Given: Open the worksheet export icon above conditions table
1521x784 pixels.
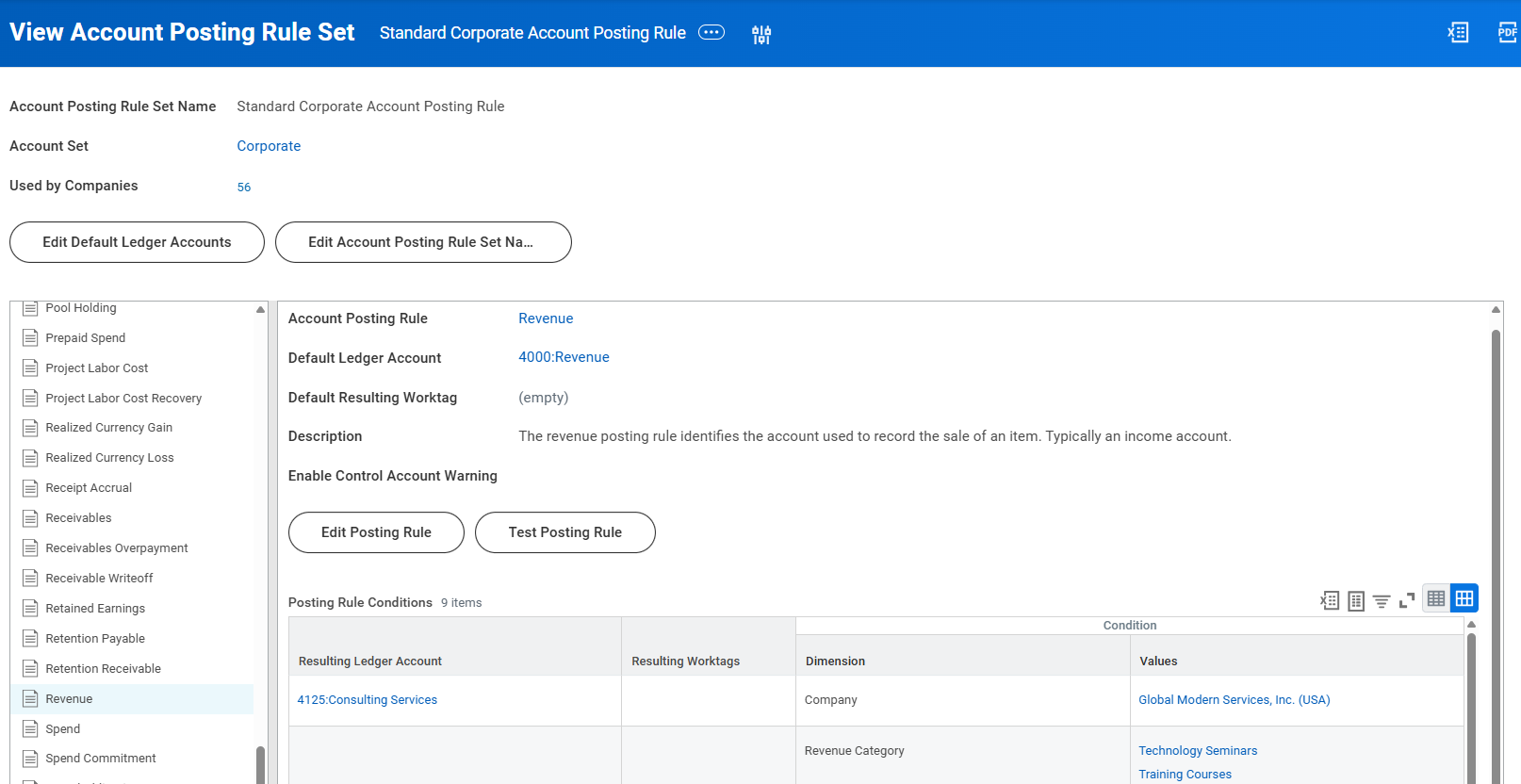Looking at the screenshot, I should pyautogui.click(x=1356, y=600).
